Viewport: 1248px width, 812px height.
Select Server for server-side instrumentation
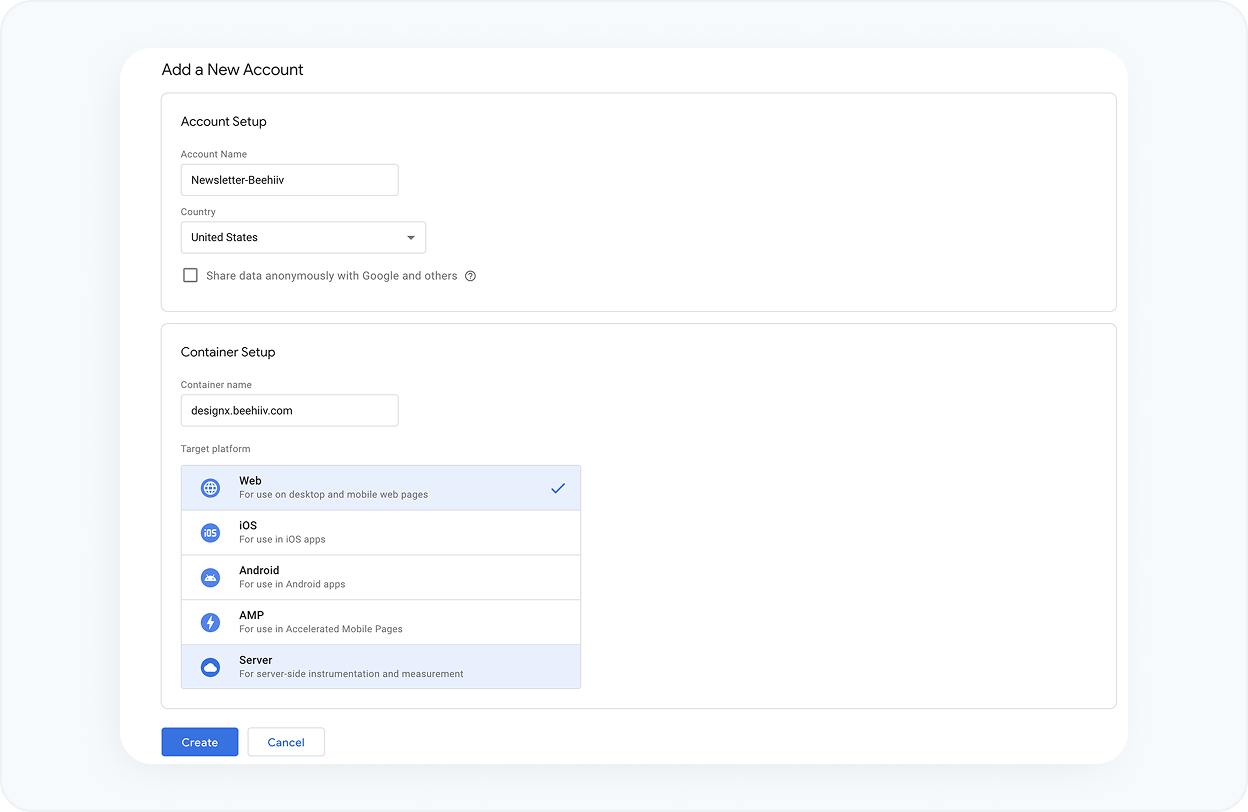[380, 667]
